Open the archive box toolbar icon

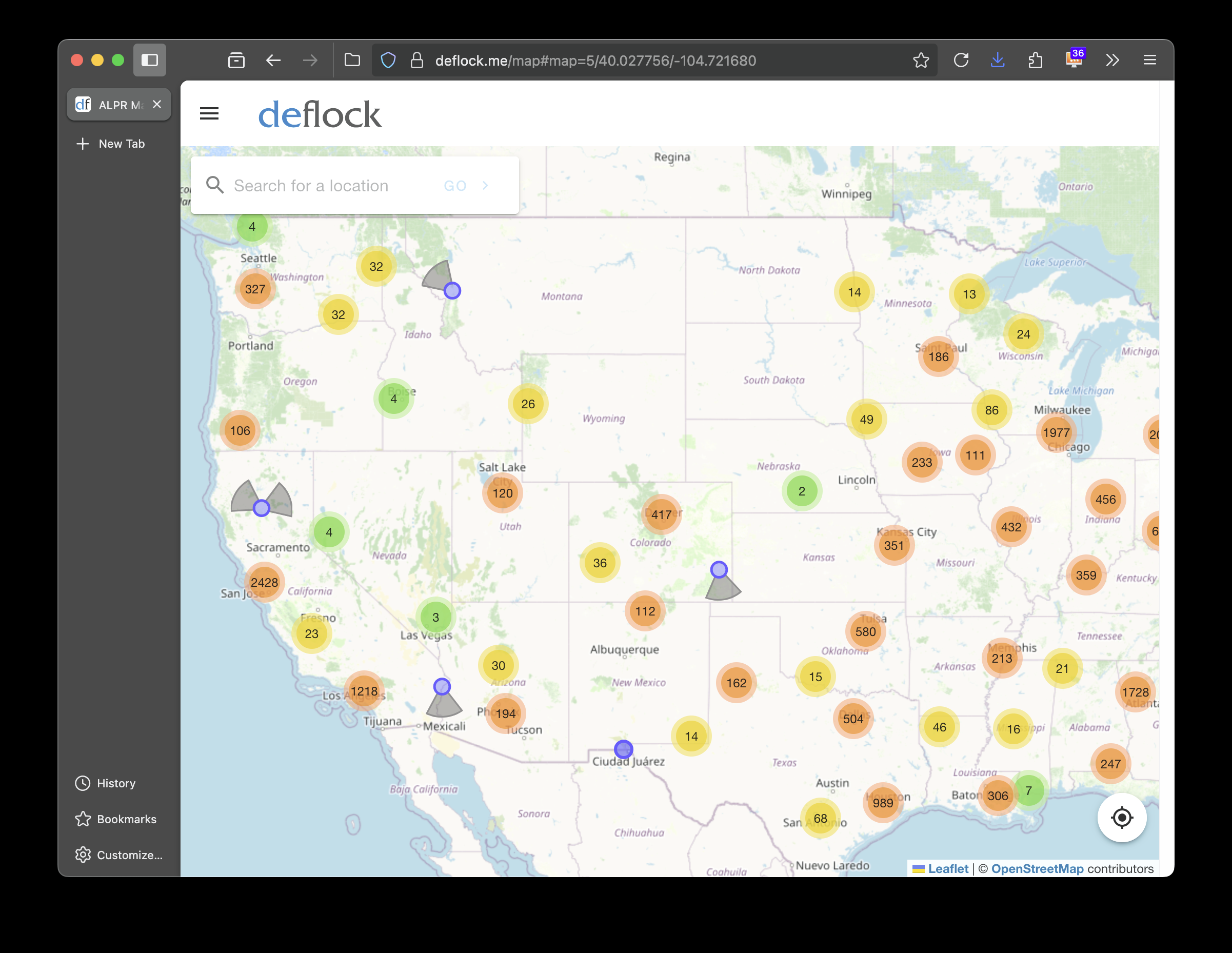(x=236, y=61)
